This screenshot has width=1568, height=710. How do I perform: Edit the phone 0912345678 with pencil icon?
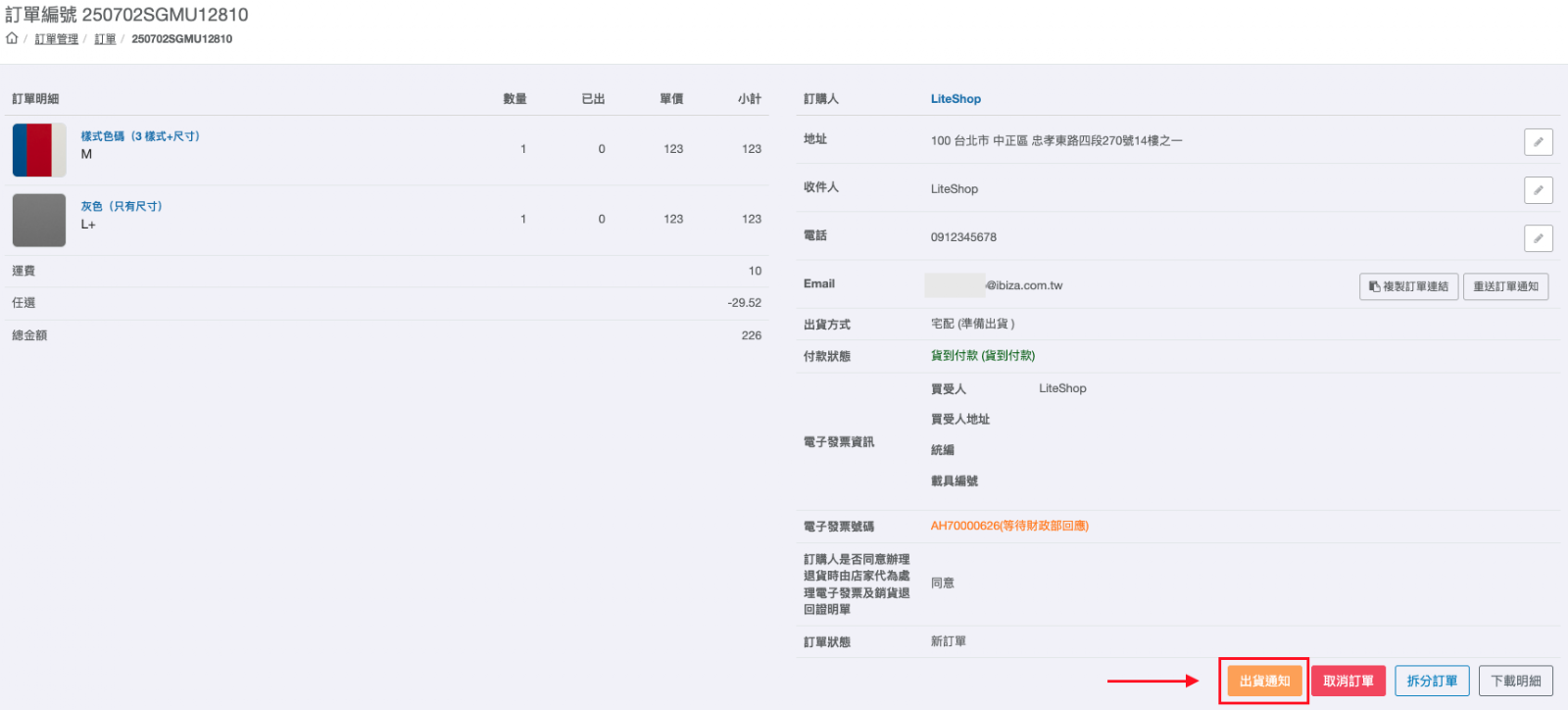(1539, 238)
